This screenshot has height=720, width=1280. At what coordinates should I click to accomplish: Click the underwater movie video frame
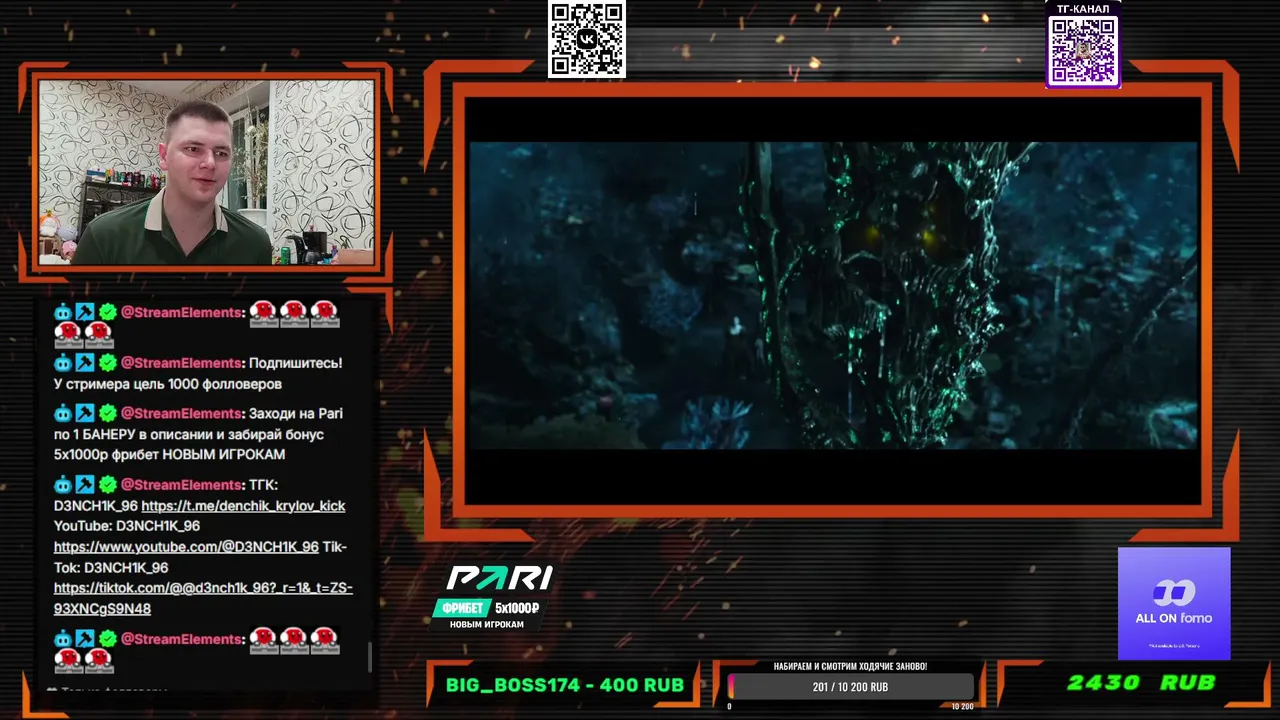tap(833, 295)
